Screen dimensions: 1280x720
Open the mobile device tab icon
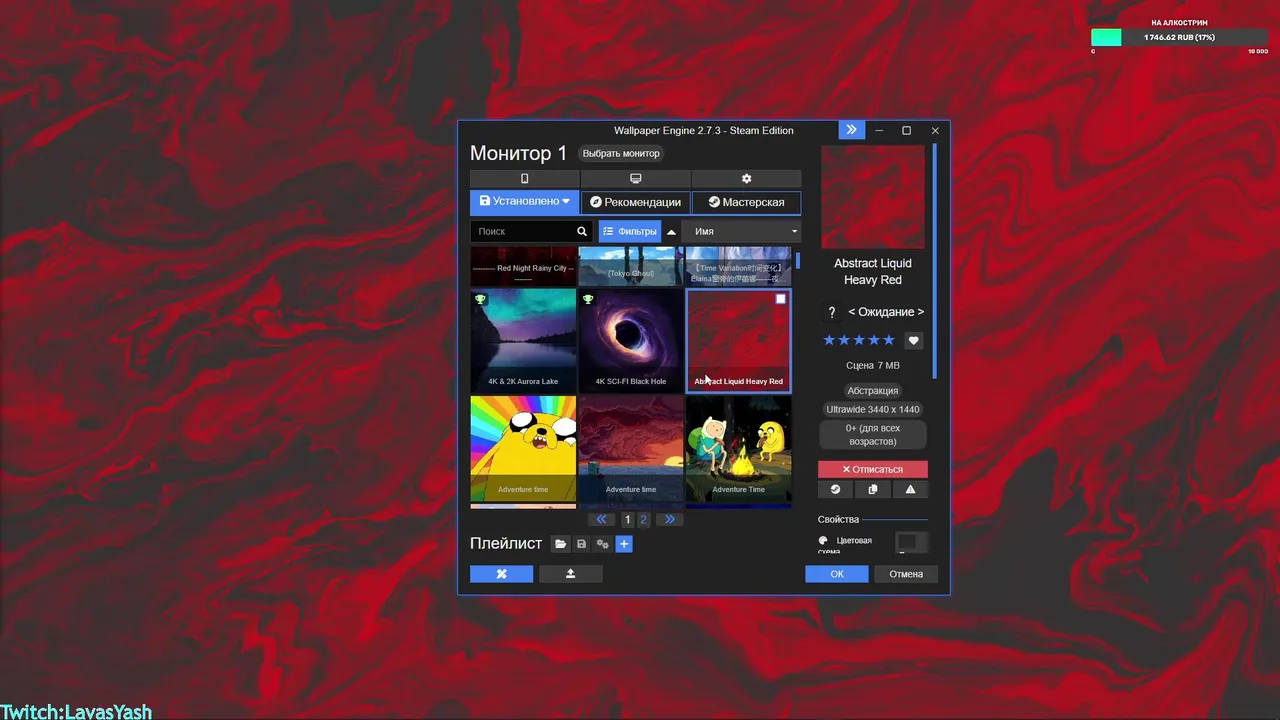(525, 179)
